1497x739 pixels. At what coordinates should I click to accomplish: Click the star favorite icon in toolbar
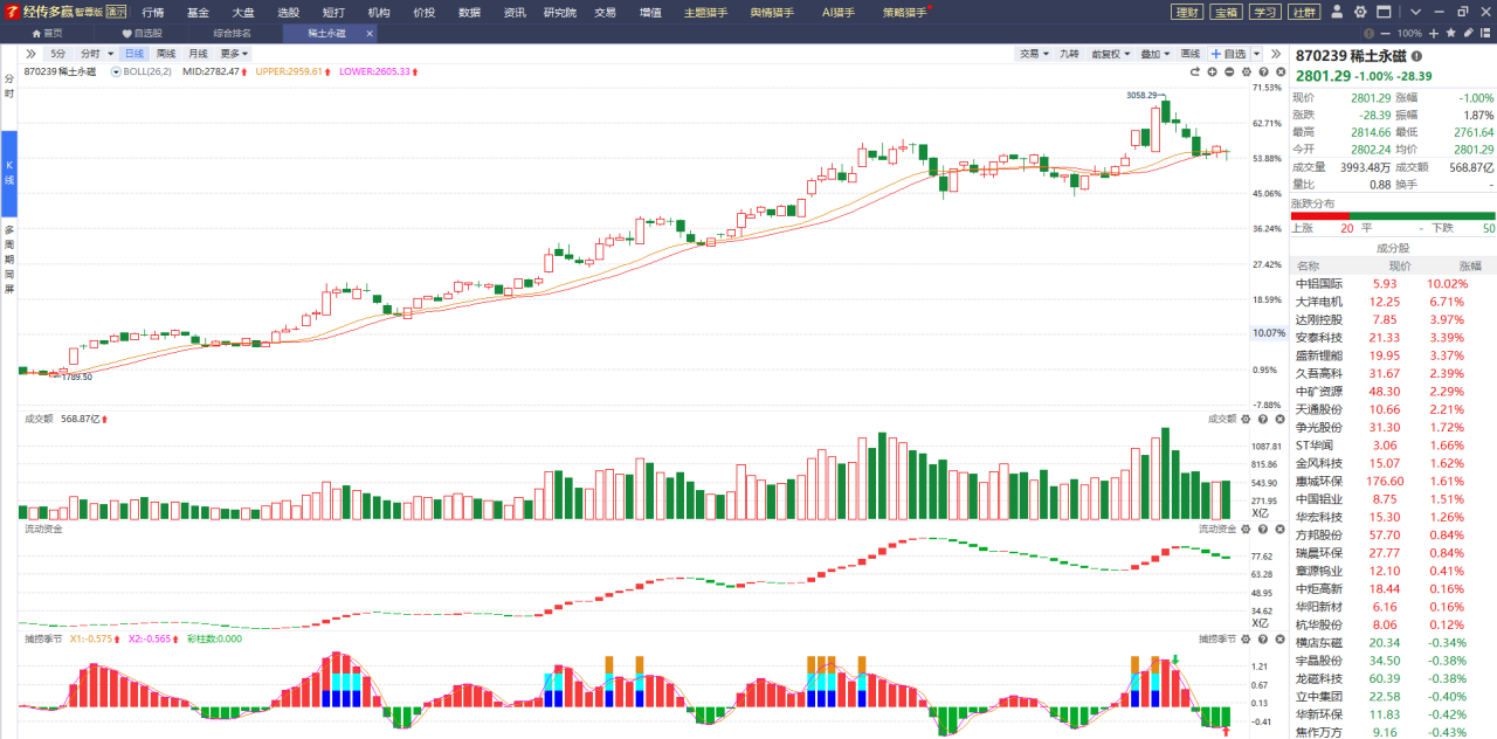pyautogui.click(x=1451, y=33)
